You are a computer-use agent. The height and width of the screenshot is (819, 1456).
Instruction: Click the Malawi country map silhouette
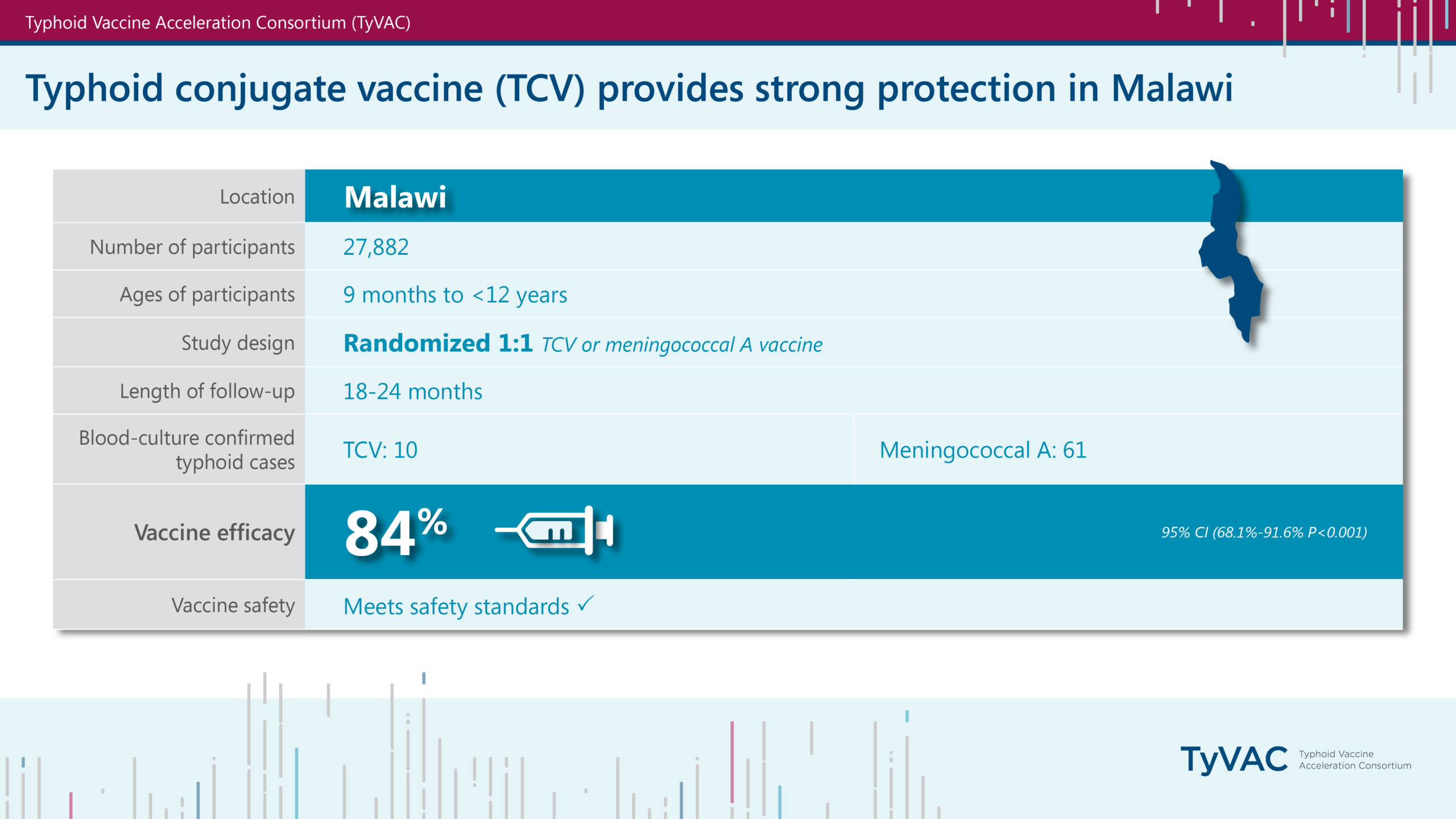[1231, 251]
